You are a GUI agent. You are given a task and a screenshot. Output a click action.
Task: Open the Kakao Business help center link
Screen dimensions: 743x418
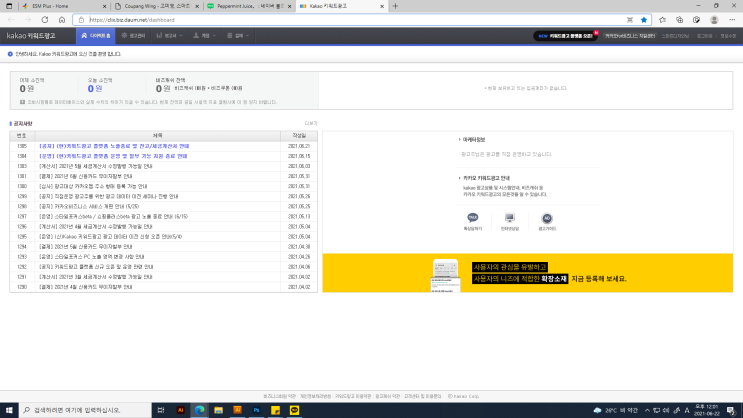tap(629, 36)
